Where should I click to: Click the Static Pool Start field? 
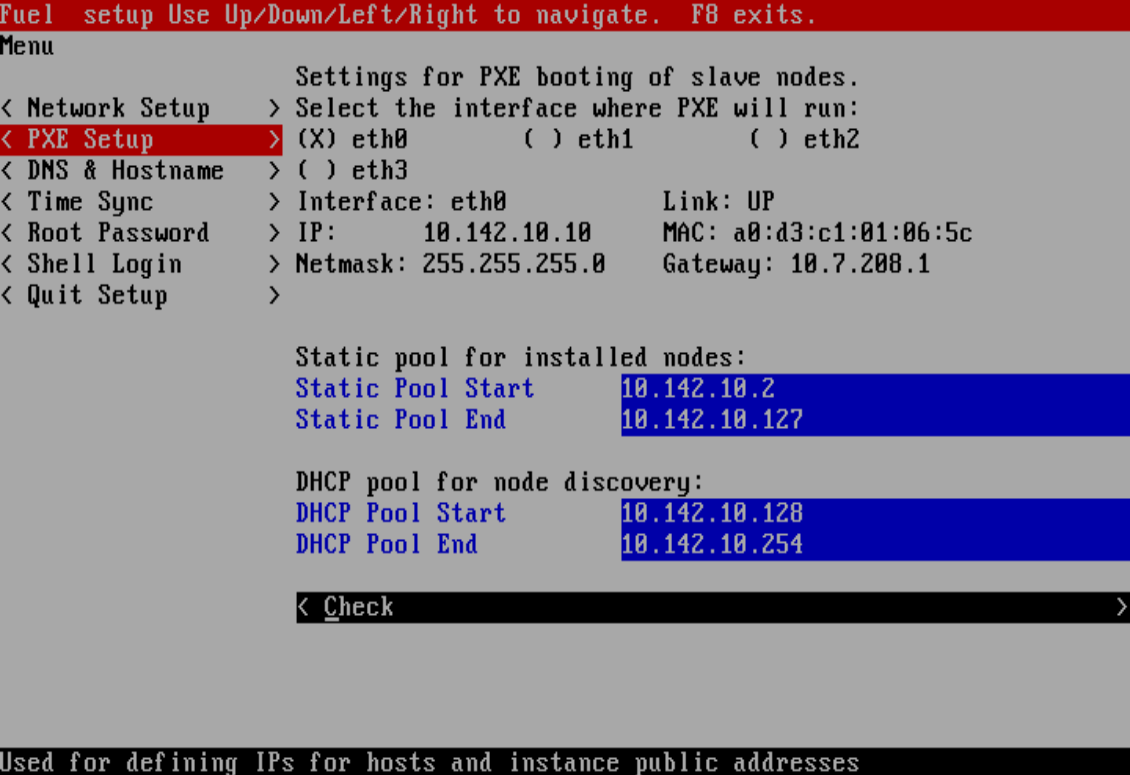875,389
